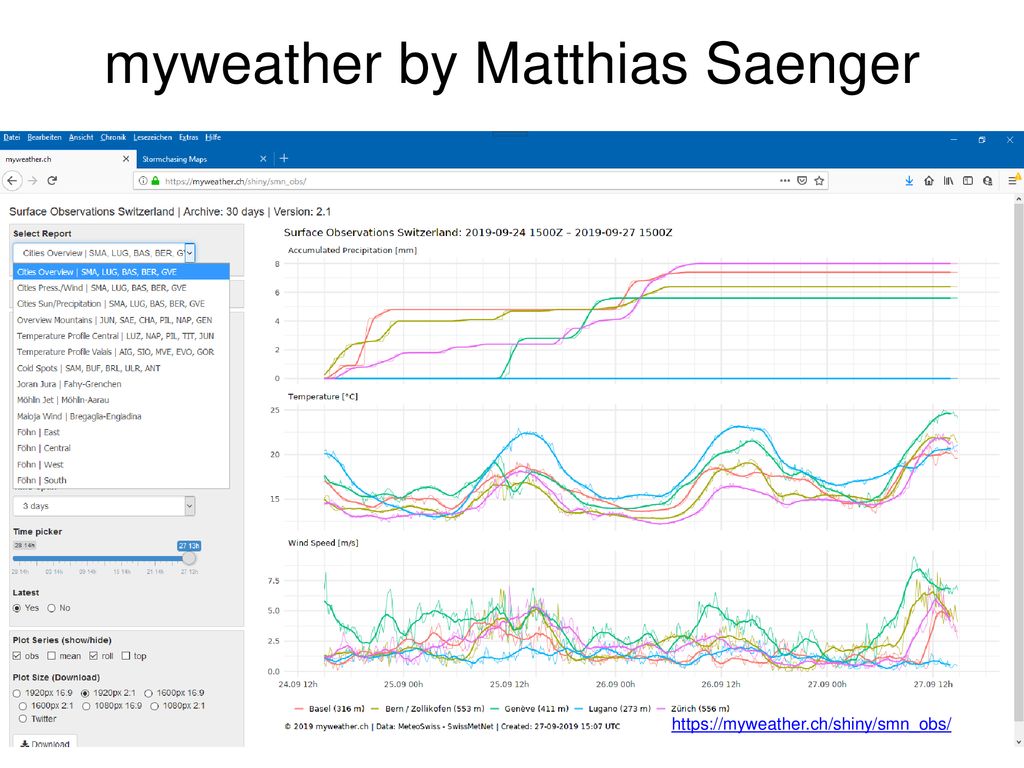Click the site information icon in address bar
Viewport: 1024px width, 768px height.
[x=142, y=181]
